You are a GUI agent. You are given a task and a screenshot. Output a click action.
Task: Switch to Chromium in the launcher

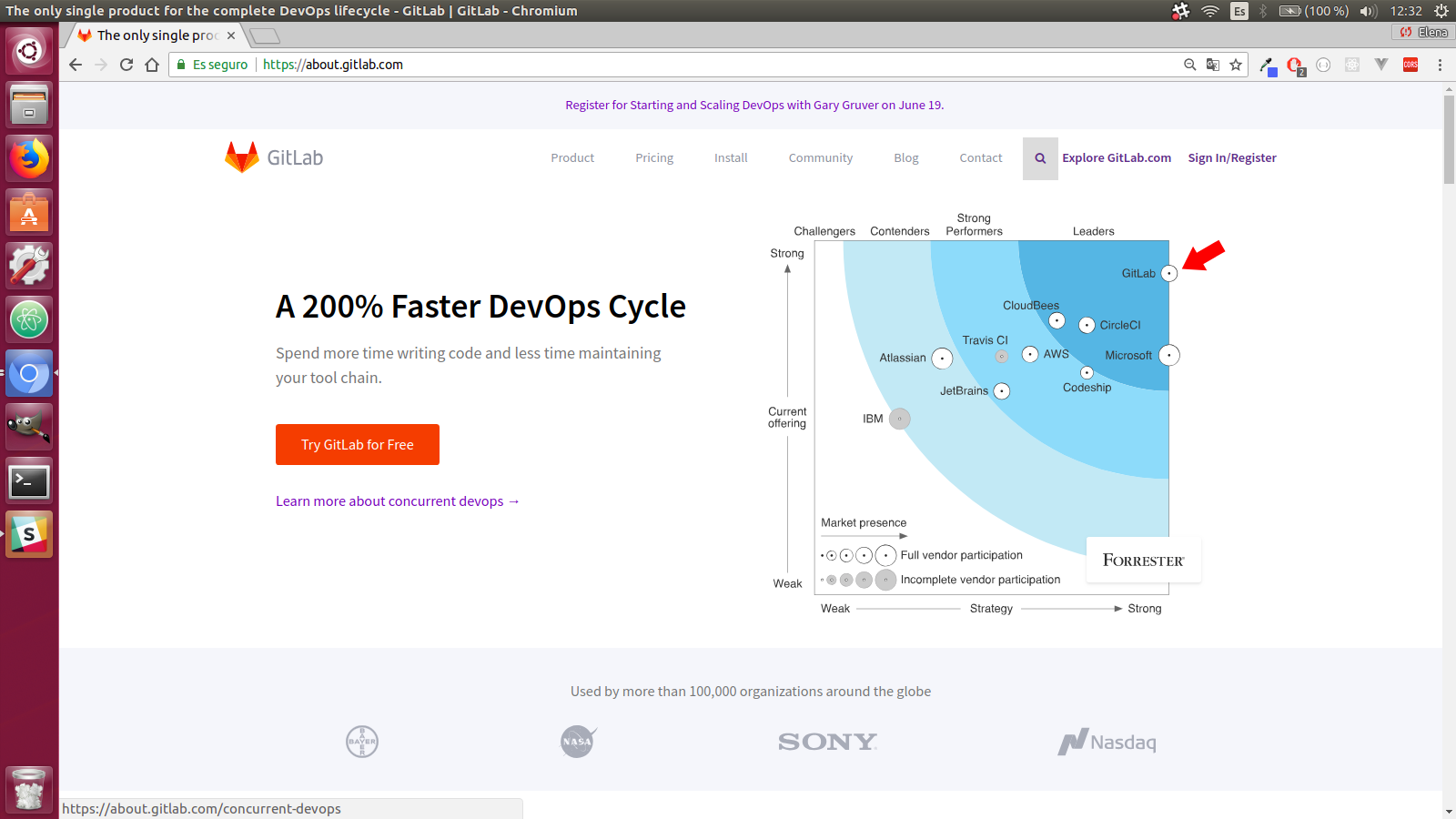tap(29, 373)
